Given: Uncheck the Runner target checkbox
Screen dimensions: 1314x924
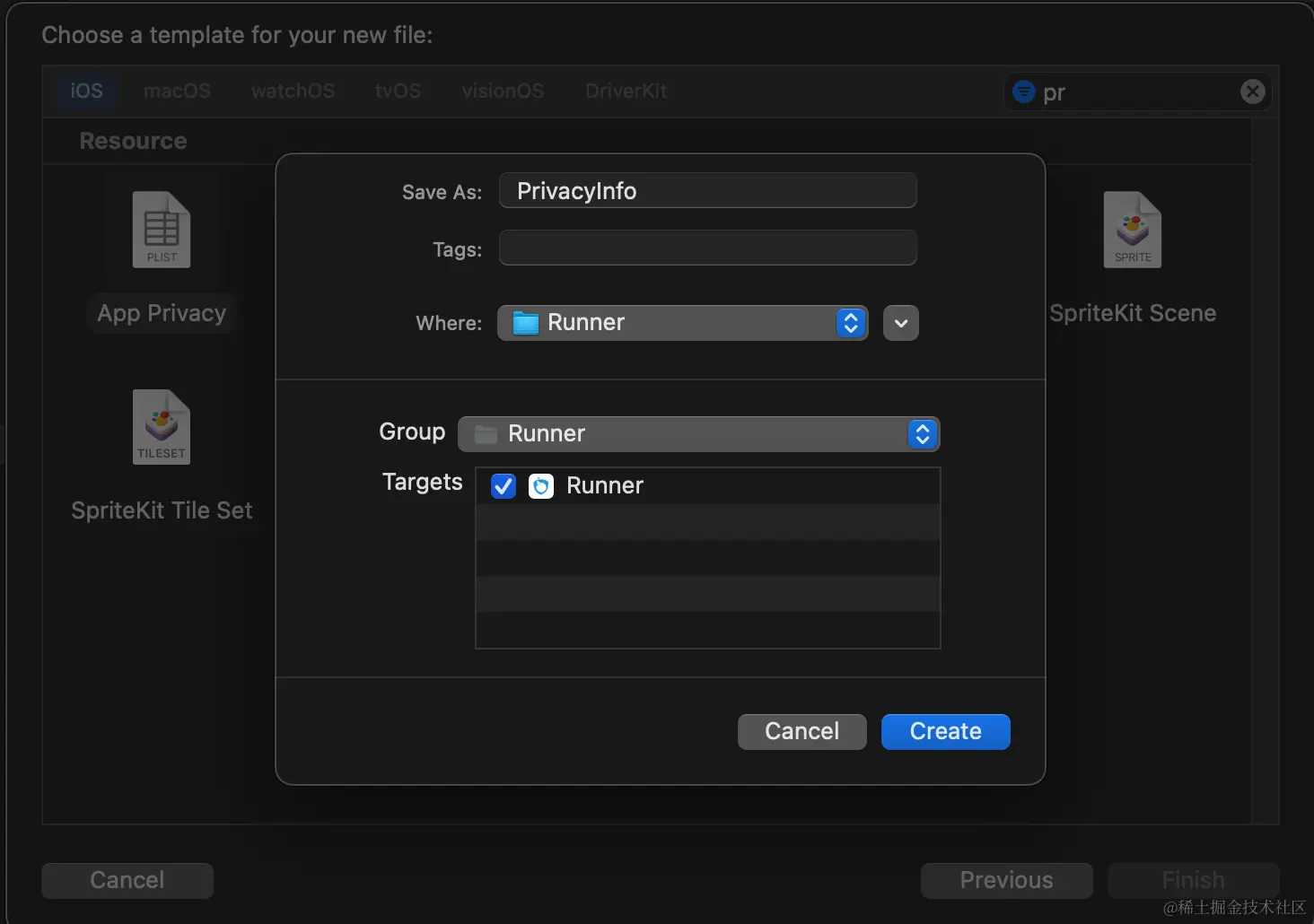Looking at the screenshot, I should [504, 486].
